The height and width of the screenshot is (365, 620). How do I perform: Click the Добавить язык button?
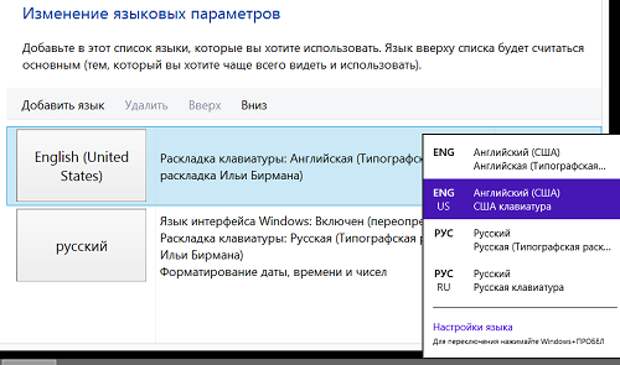coord(62,105)
